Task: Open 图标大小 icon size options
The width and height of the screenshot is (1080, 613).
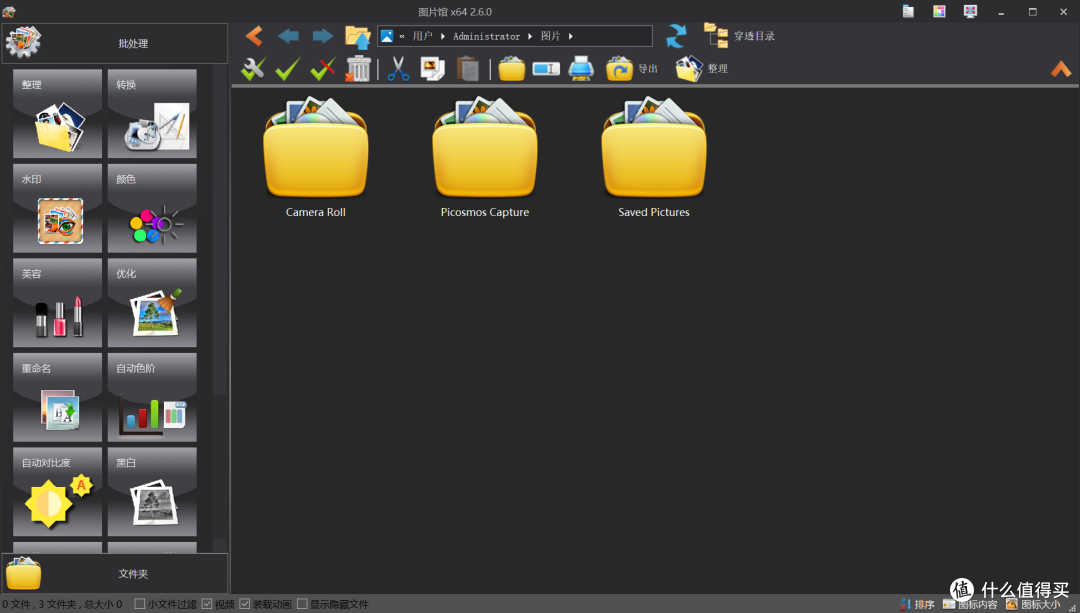Action: tap(1033, 604)
